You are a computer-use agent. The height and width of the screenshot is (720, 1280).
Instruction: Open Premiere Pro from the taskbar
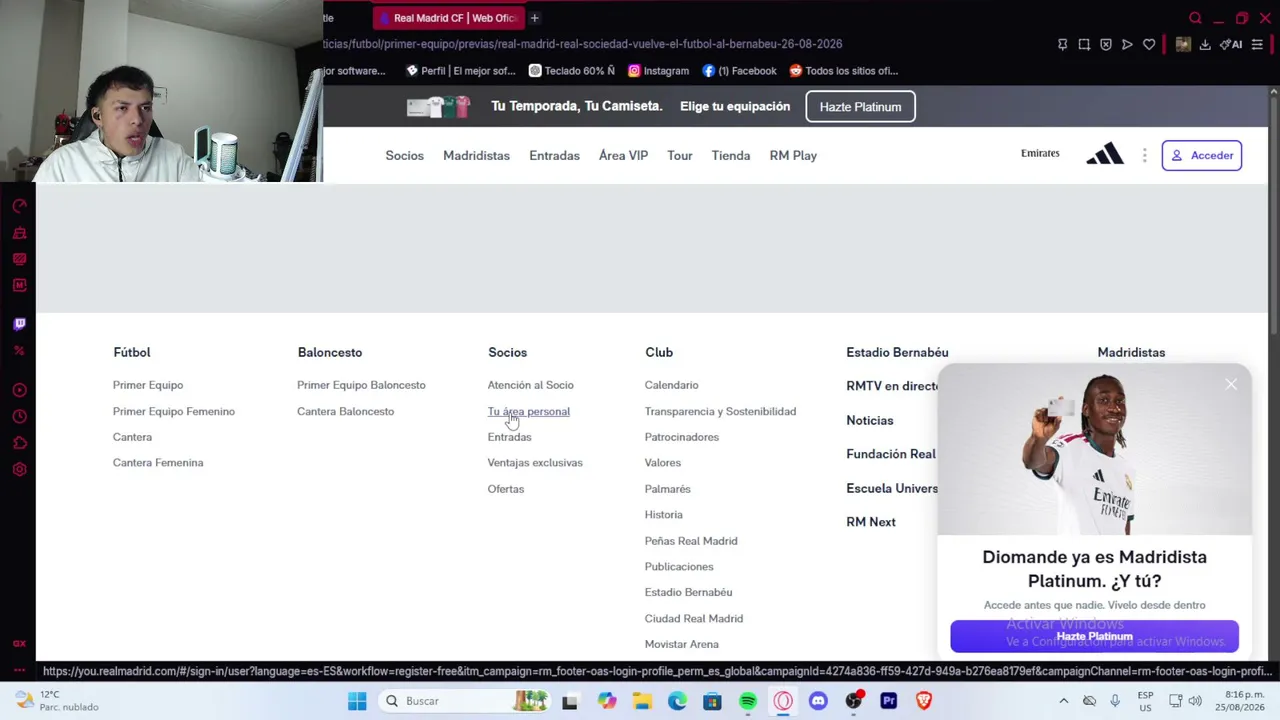point(888,701)
